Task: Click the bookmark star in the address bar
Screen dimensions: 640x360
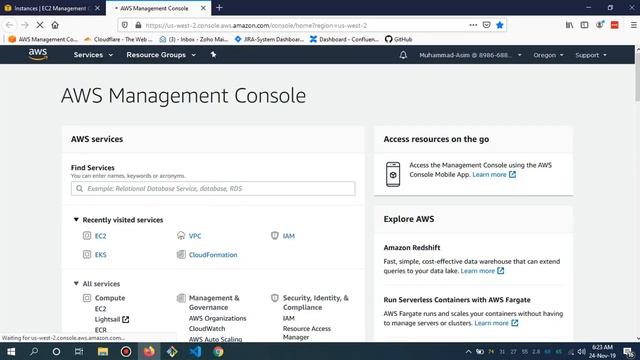Action: [500, 25]
